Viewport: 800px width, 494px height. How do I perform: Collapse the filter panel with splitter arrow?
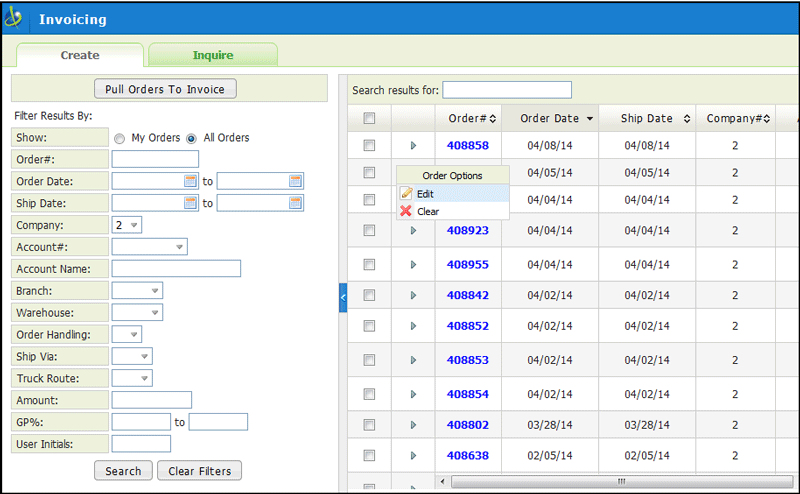pyautogui.click(x=343, y=297)
